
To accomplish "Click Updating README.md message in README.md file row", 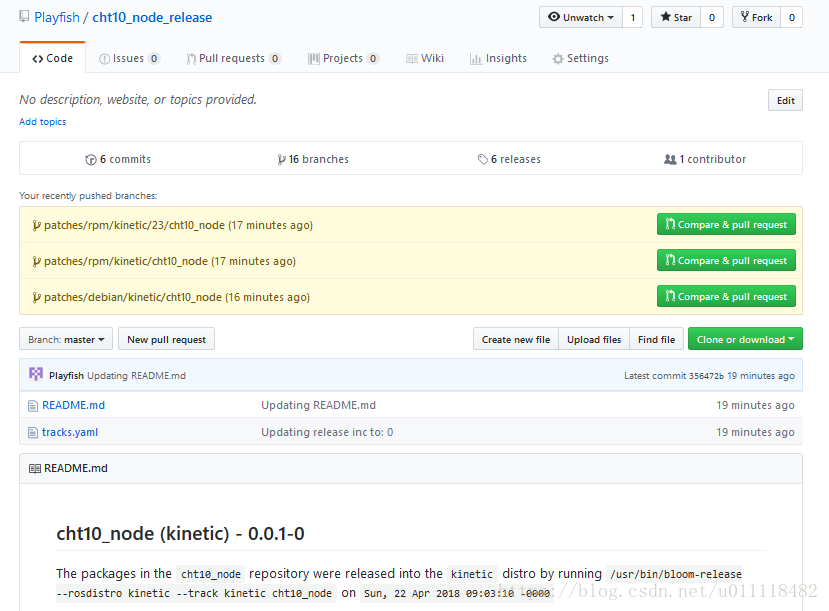I will pos(318,405).
